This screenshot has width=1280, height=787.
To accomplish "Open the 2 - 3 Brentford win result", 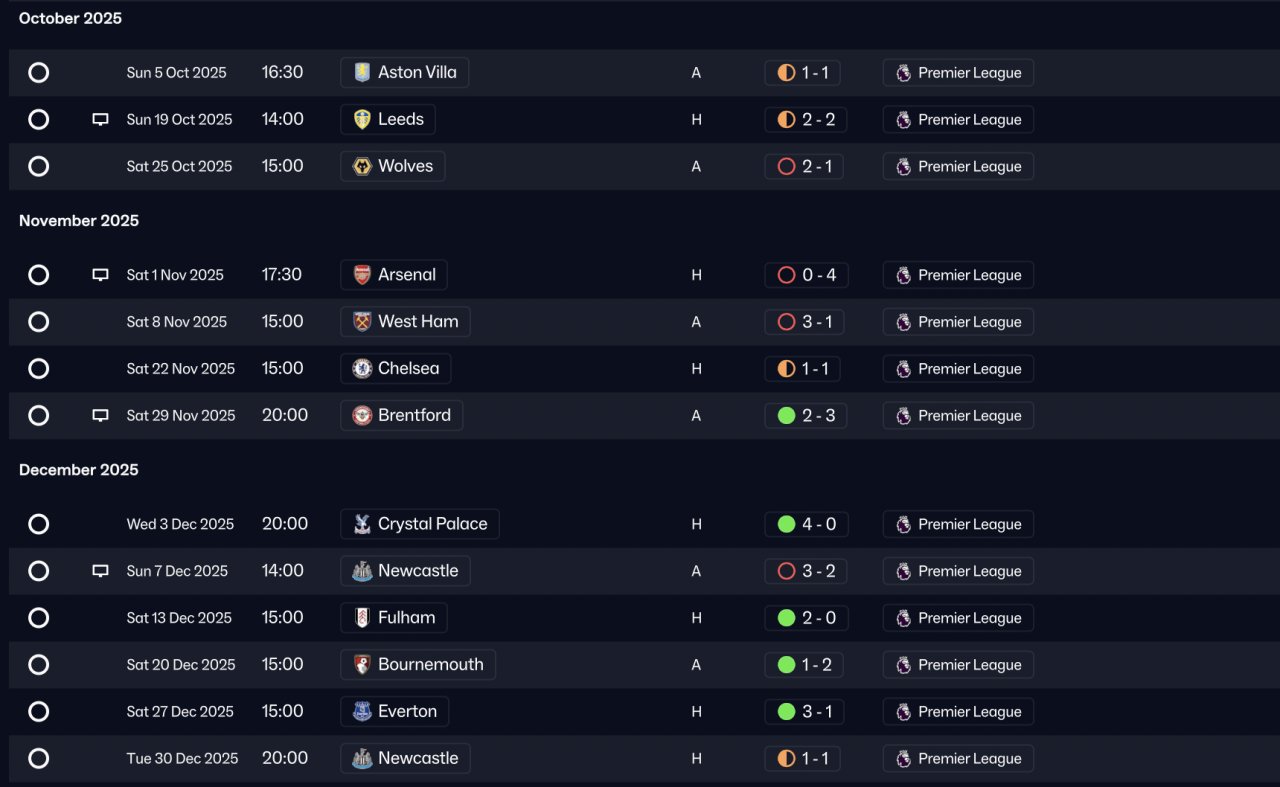I will 806,415.
